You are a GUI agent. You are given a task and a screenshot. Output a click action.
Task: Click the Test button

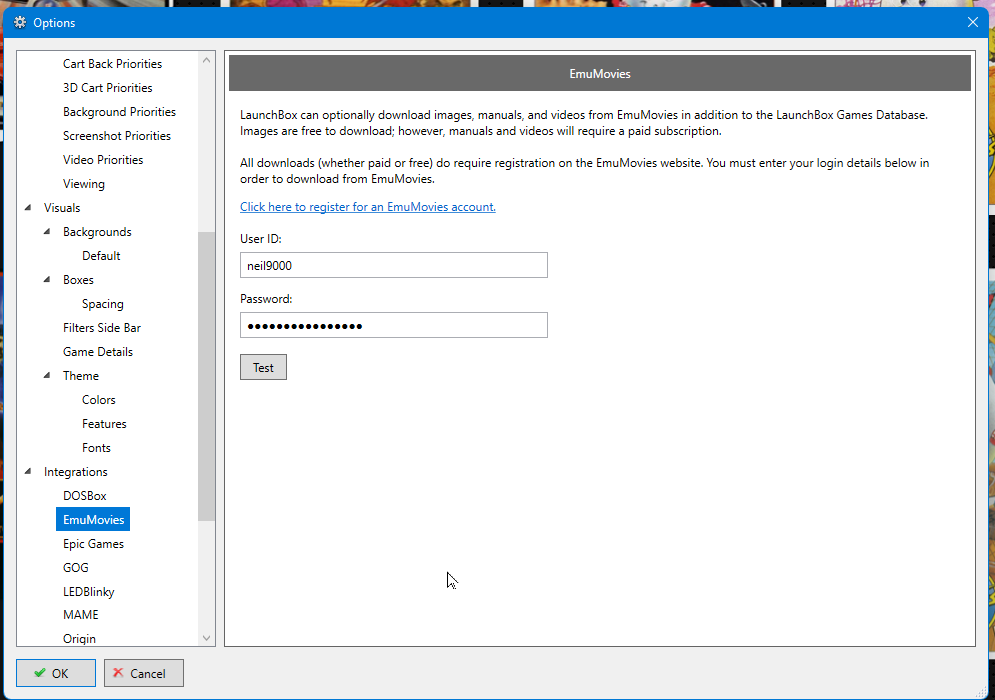coord(263,367)
